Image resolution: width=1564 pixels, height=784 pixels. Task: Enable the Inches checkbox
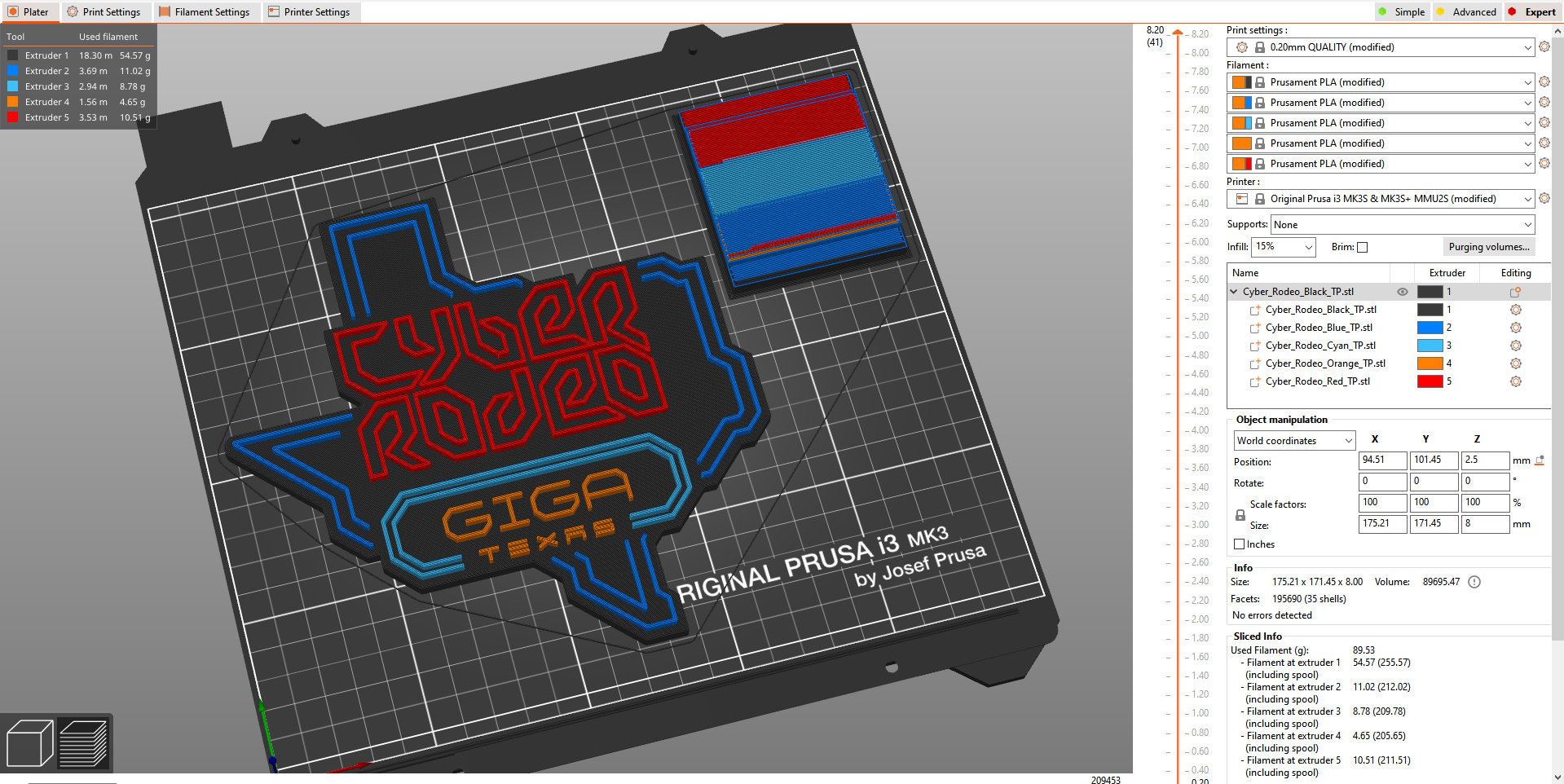(x=1240, y=544)
